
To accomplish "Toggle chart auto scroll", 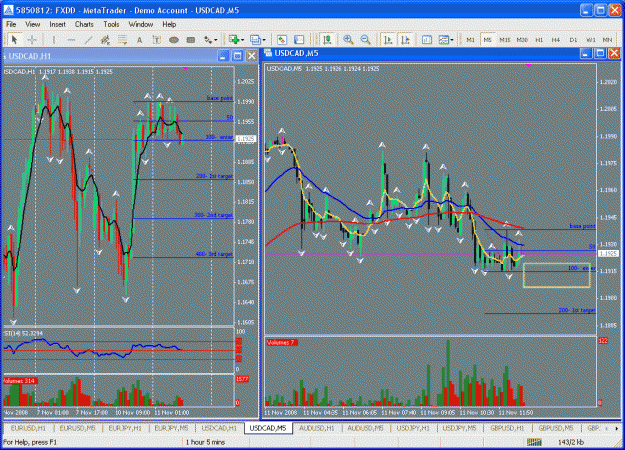I will [x=388, y=40].
